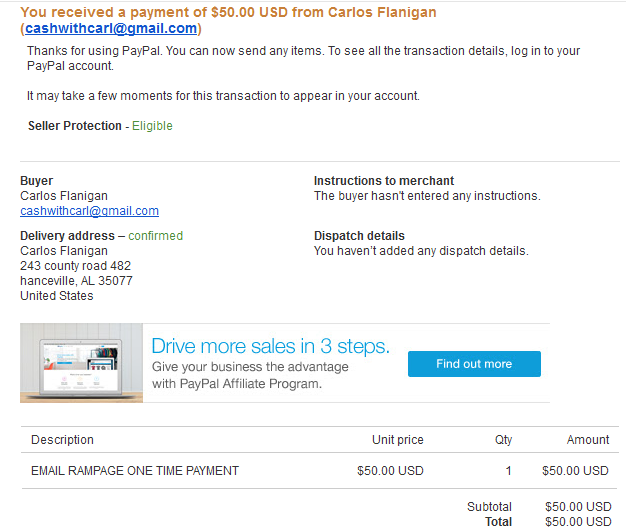Viewport: 626px width, 529px height.
Task: Select the EMAIL RAMPAGE ONE TIME PAYMENT row
Action: click(320, 471)
